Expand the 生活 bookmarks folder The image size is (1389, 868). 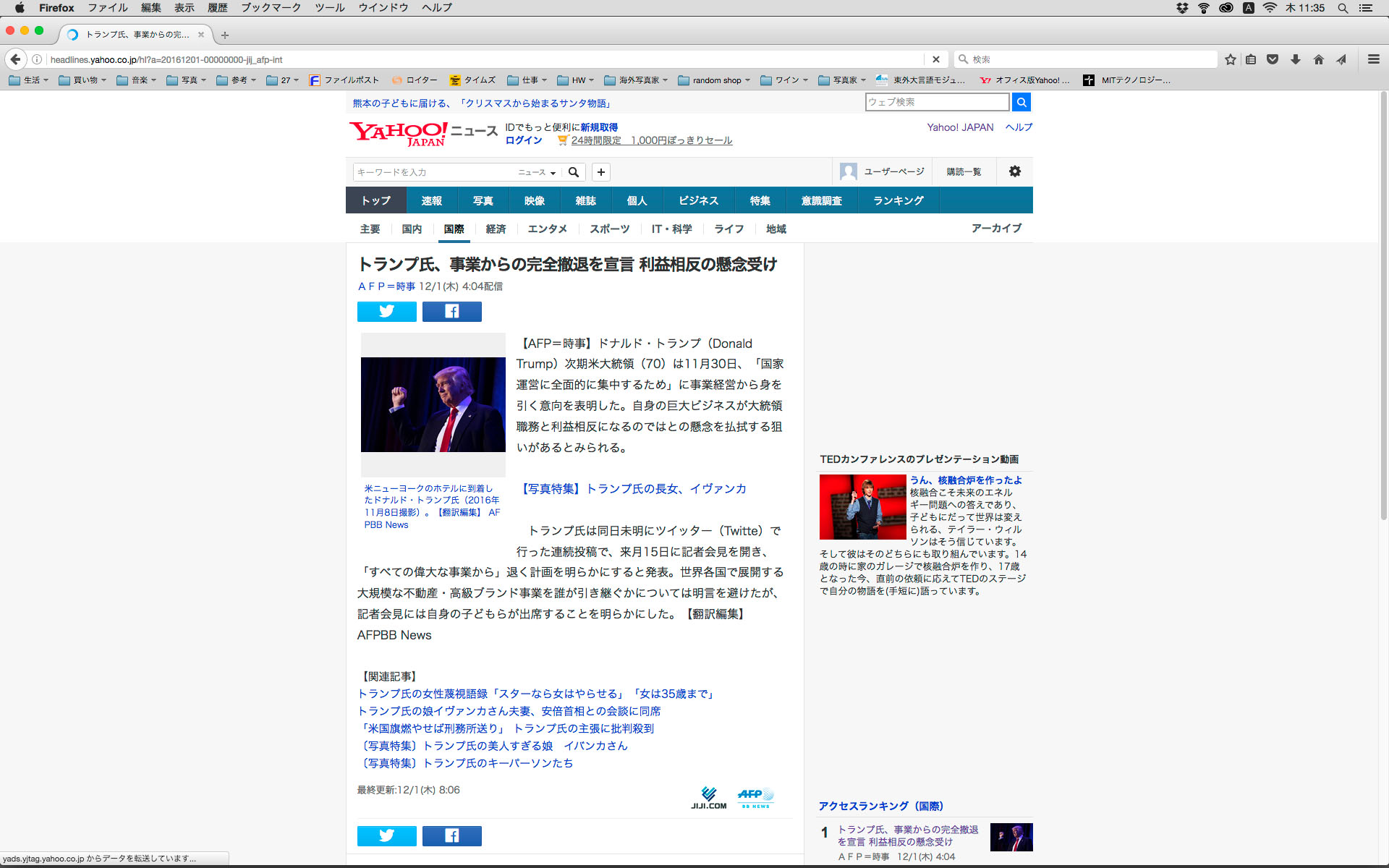29,80
